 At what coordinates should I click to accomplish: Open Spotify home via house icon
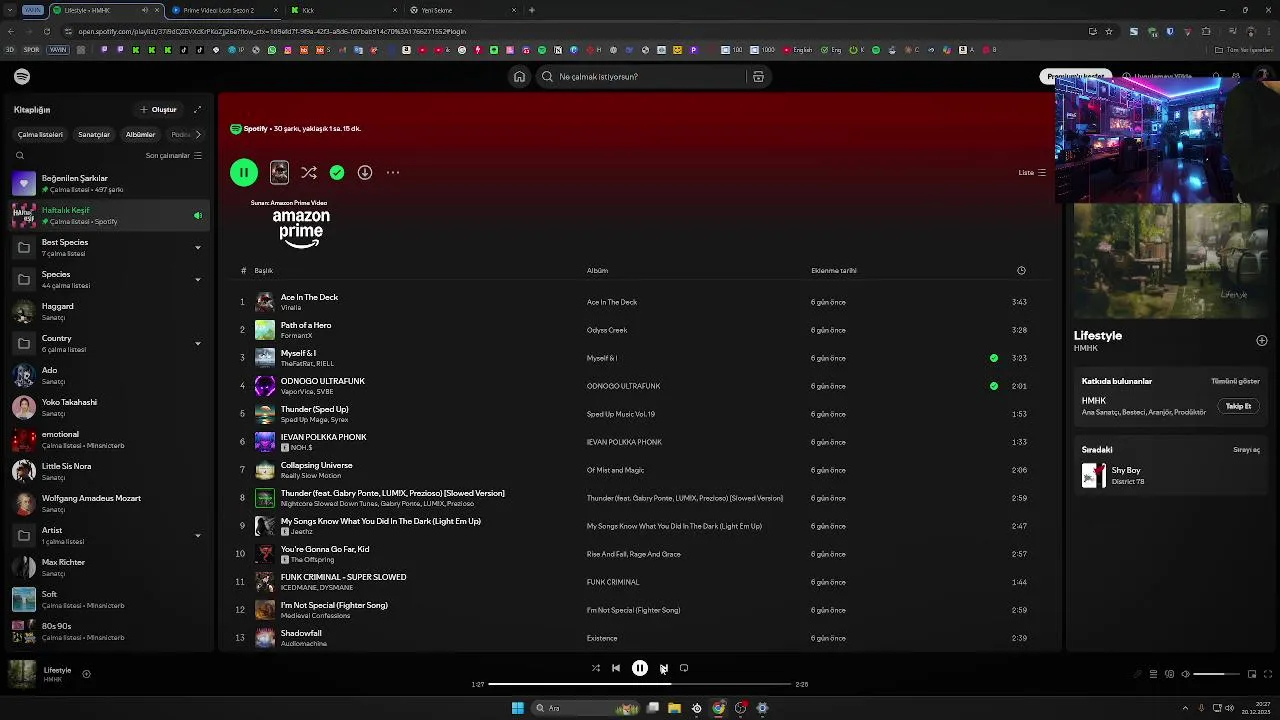(519, 77)
